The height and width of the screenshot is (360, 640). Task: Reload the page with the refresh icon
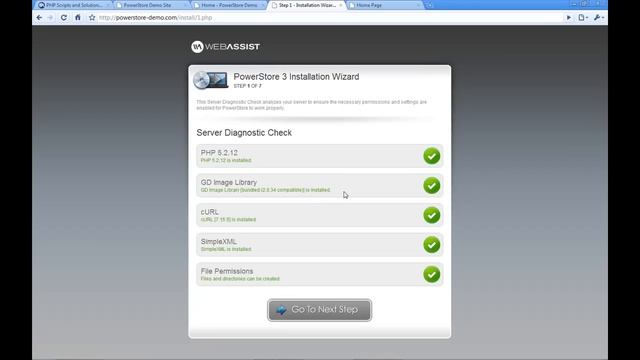tap(64, 18)
